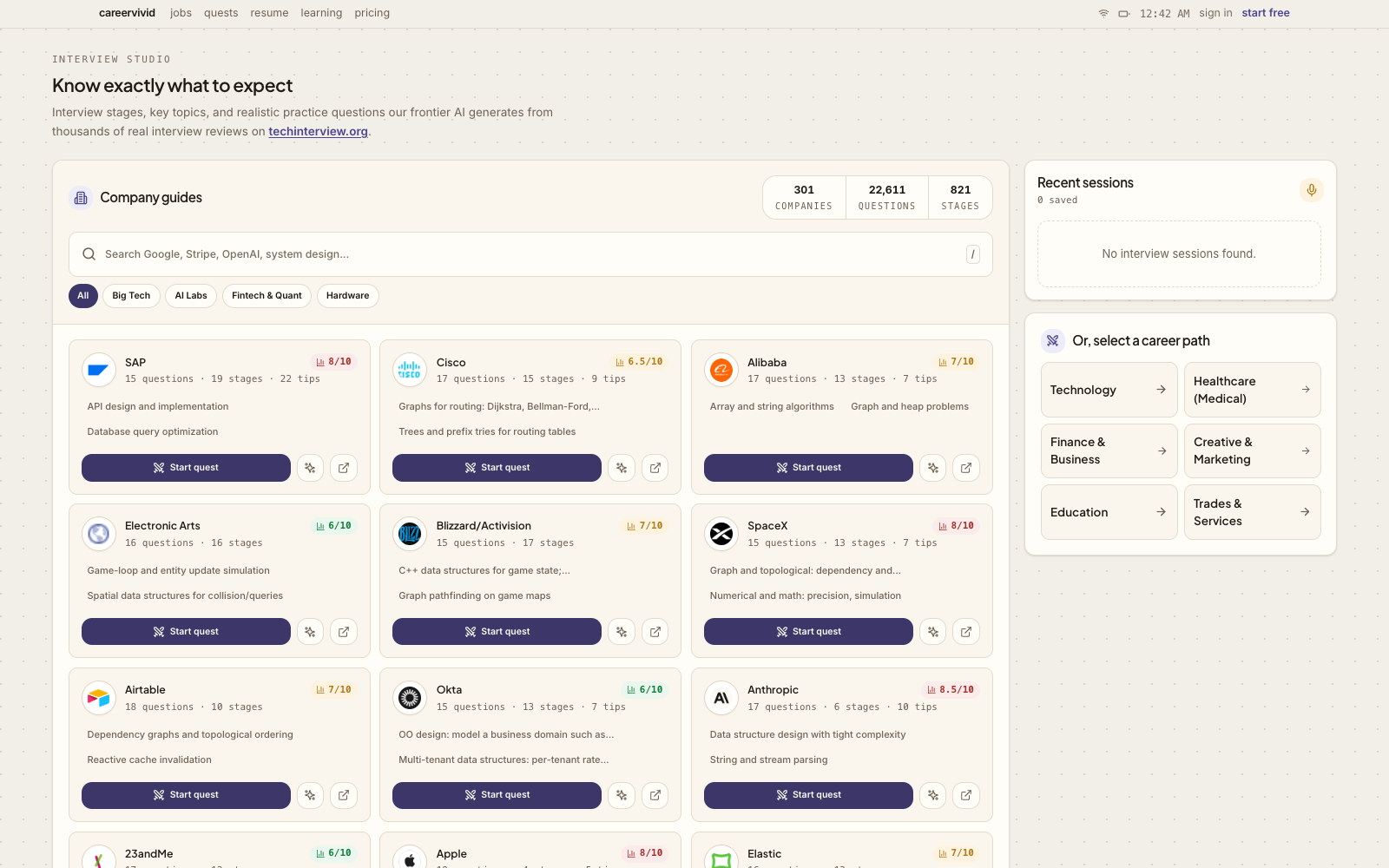The height and width of the screenshot is (868, 1389).
Task: Click the start free link
Action: (1266, 13)
